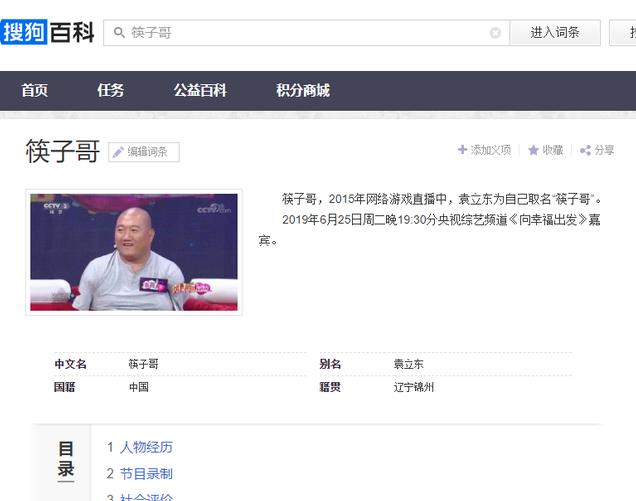Image resolution: width=636 pixels, height=501 pixels.
Task: Click the 中文名 value 筷子哥
Action: [x=144, y=364]
